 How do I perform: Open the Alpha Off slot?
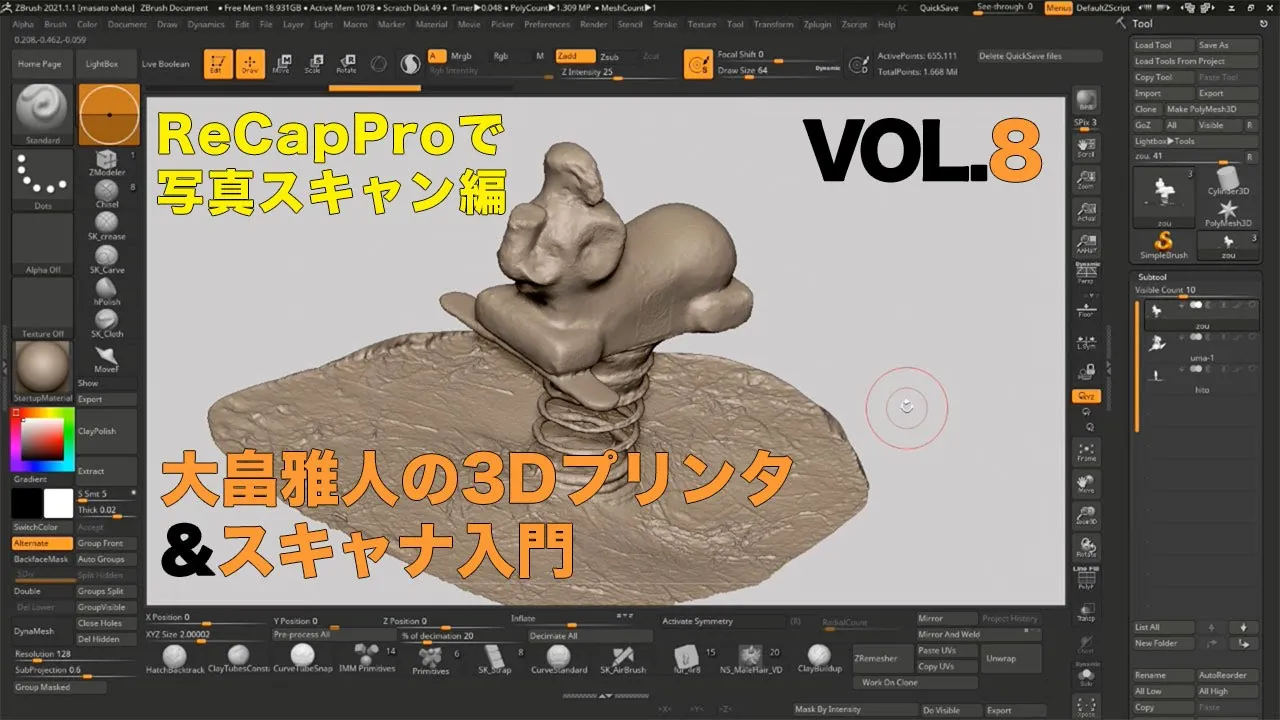(42, 244)
